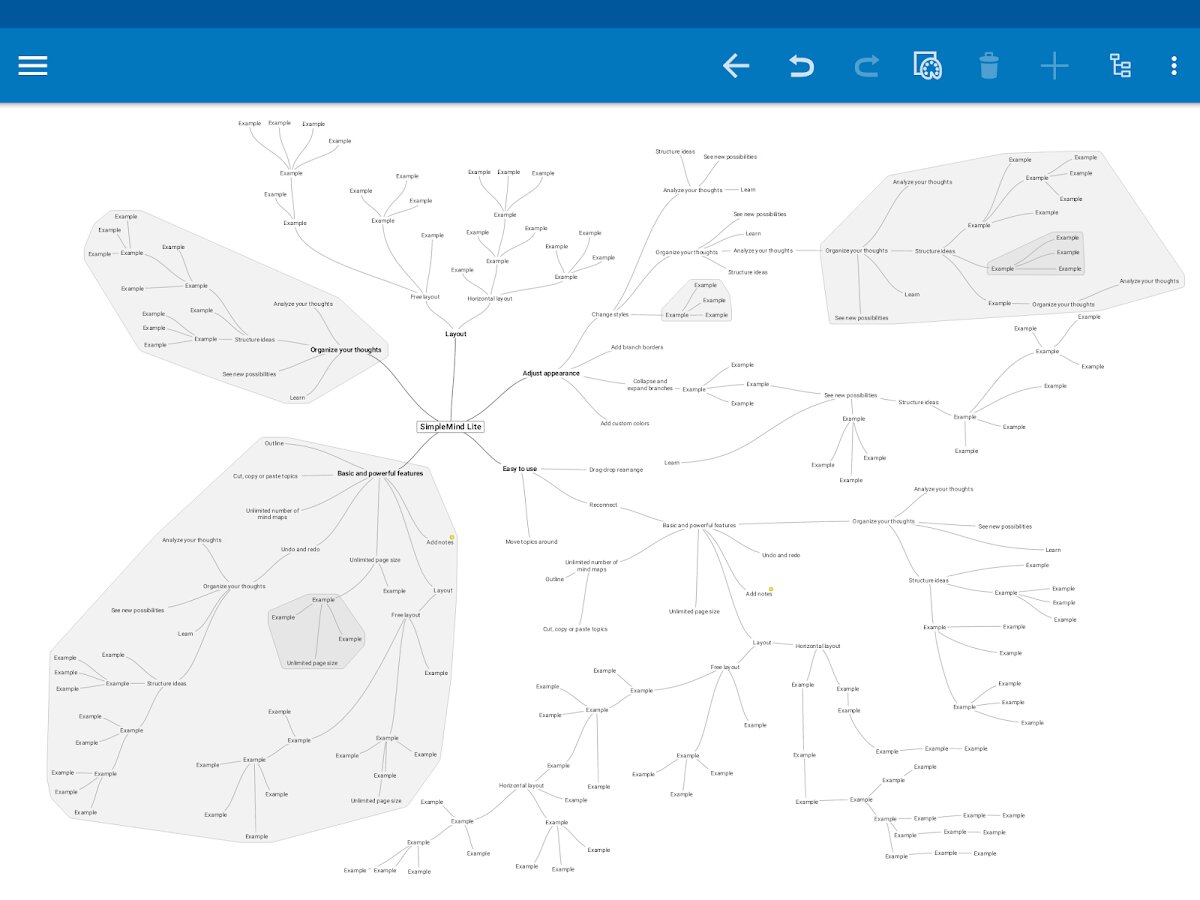The width and height of the screenshot is (1200, 900).
Task: Open the hamburger navigation menu
Action: pyautogui.click(x=33, y=66)
